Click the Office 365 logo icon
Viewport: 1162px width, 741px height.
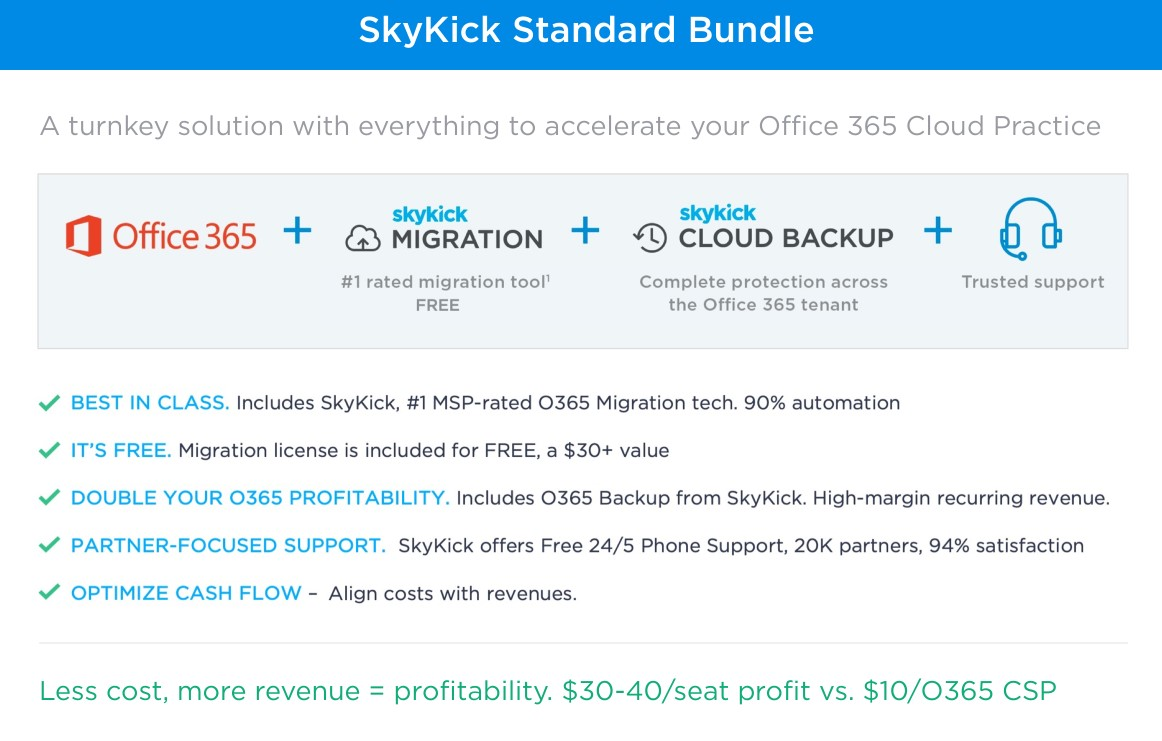click(83, 236)
